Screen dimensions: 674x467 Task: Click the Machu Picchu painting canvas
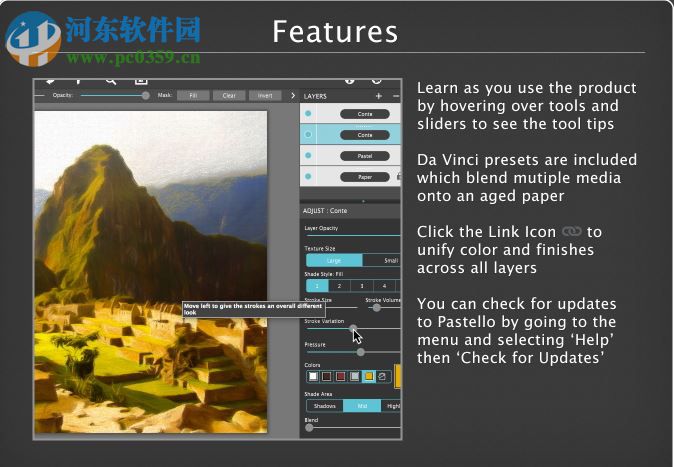(150, 272)
